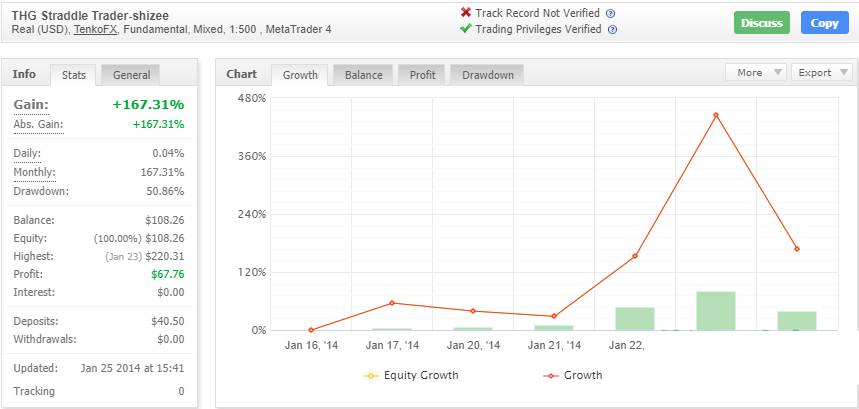Open the More dropdown menu

756,73
